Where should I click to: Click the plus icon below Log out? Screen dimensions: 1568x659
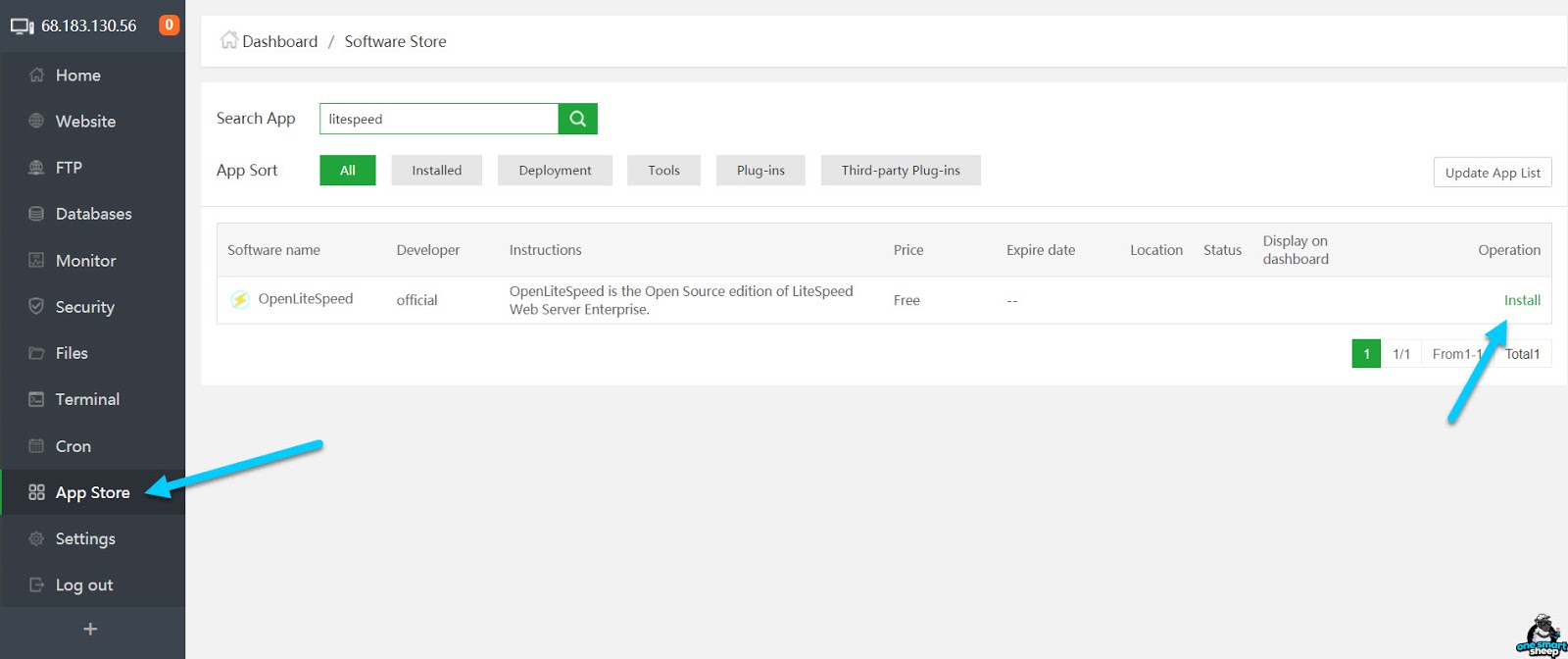(90, 630)
